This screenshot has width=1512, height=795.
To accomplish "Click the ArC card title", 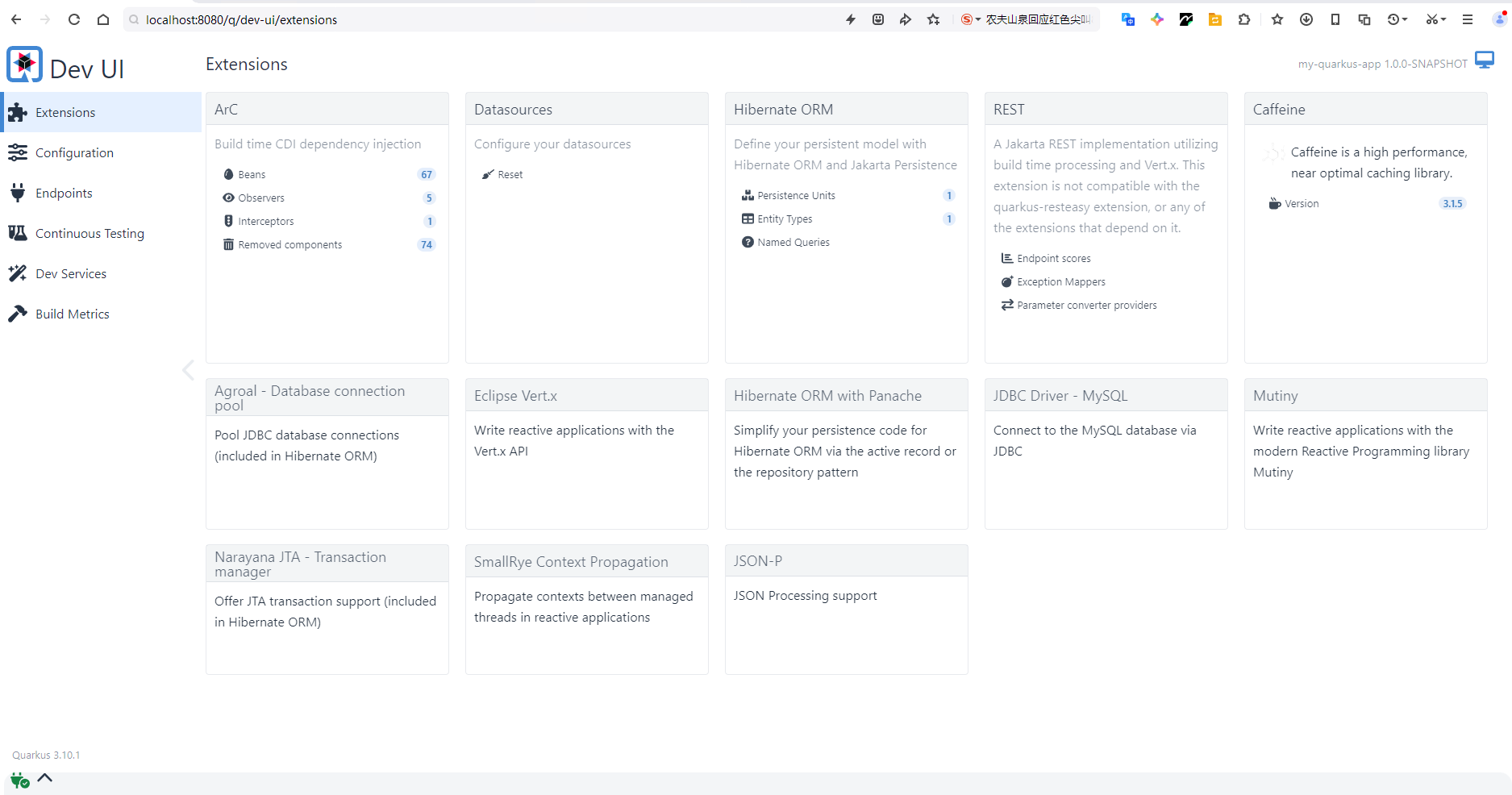I will click(226, 109).
